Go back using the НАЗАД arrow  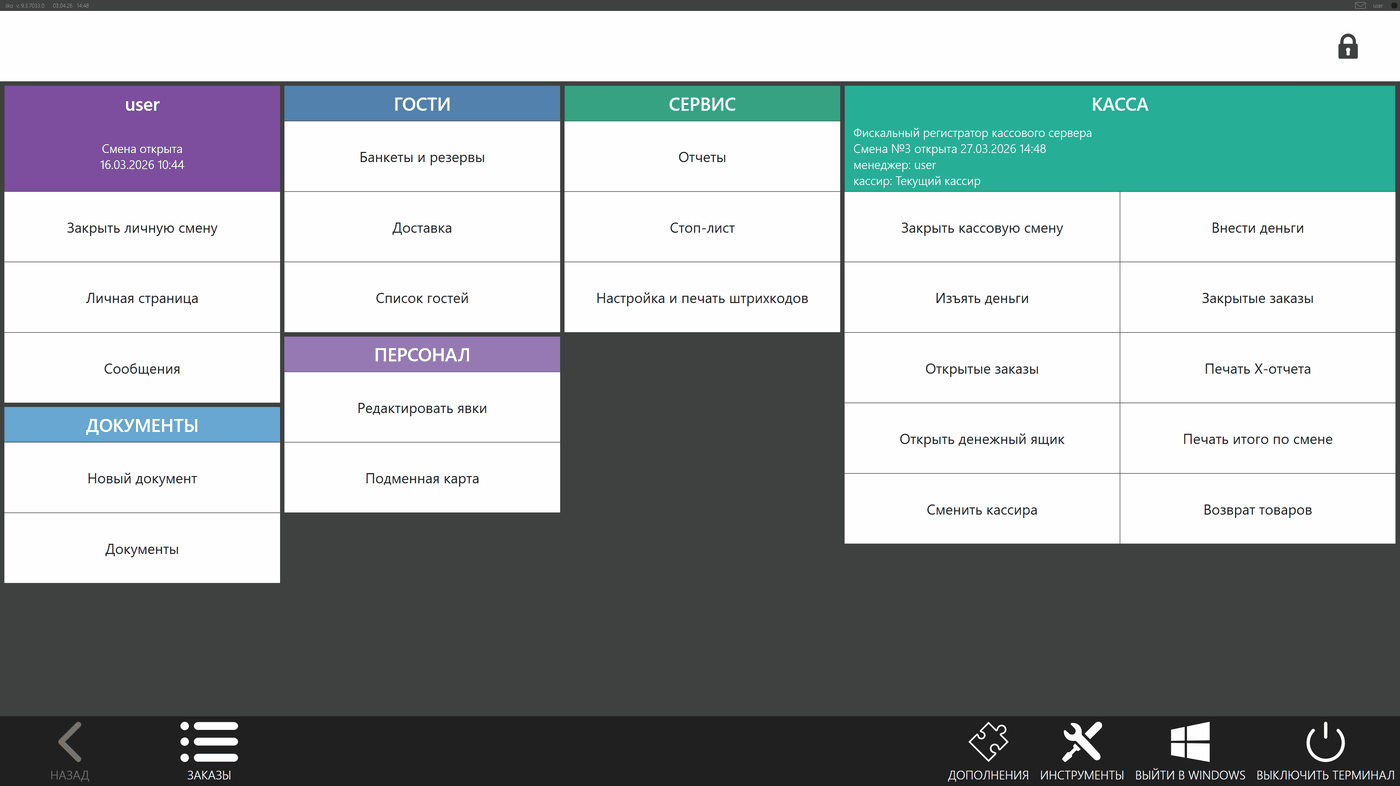[x=70, y=742]
